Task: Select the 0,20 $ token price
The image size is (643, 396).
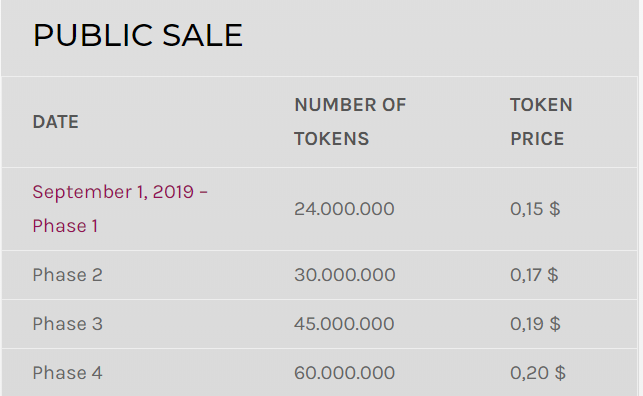Action: (538, 373)
